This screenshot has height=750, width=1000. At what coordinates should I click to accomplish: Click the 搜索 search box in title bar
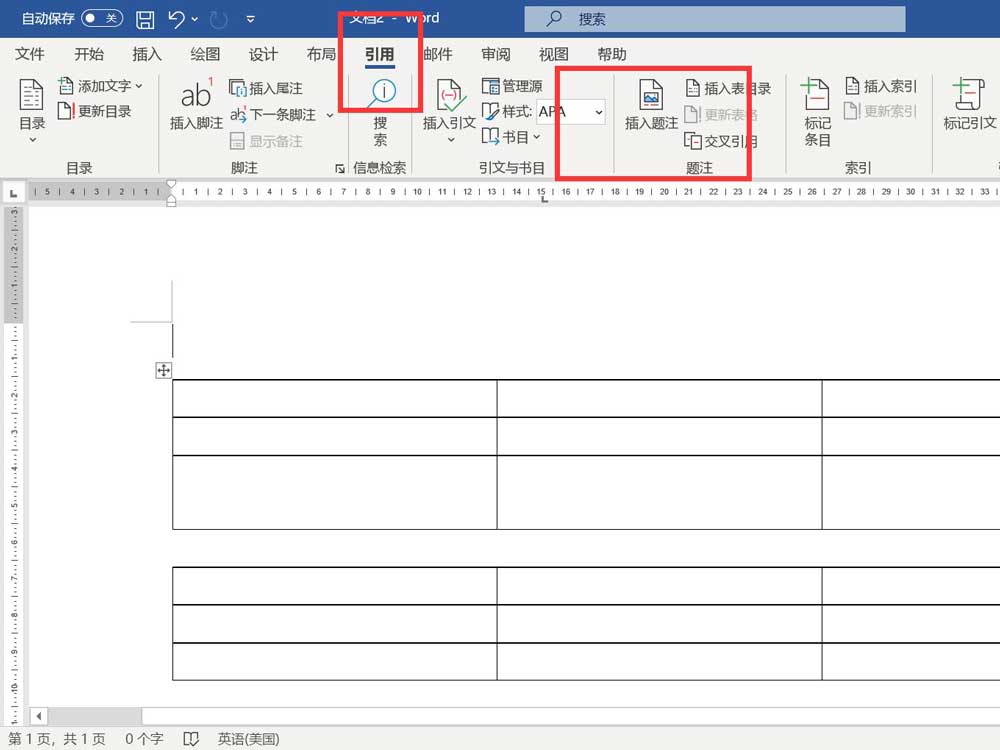(714, 19)
